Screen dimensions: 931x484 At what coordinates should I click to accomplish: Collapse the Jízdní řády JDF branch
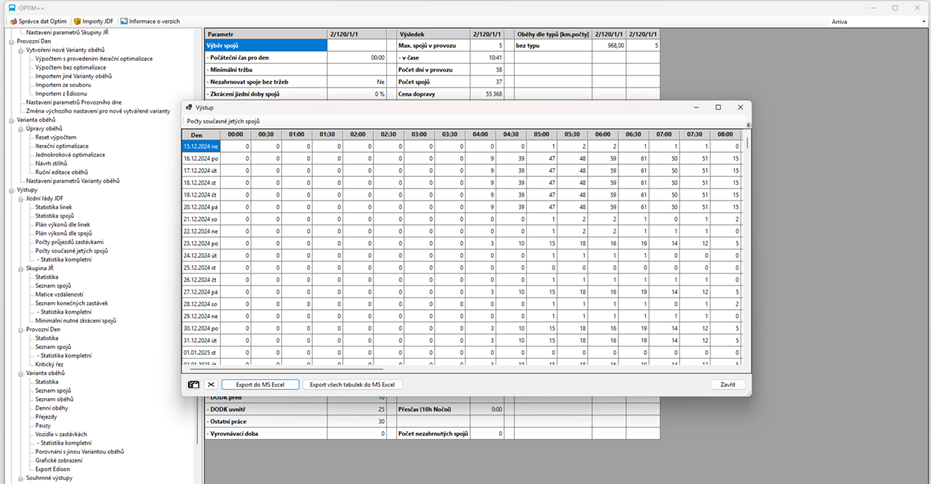point(20,198)
